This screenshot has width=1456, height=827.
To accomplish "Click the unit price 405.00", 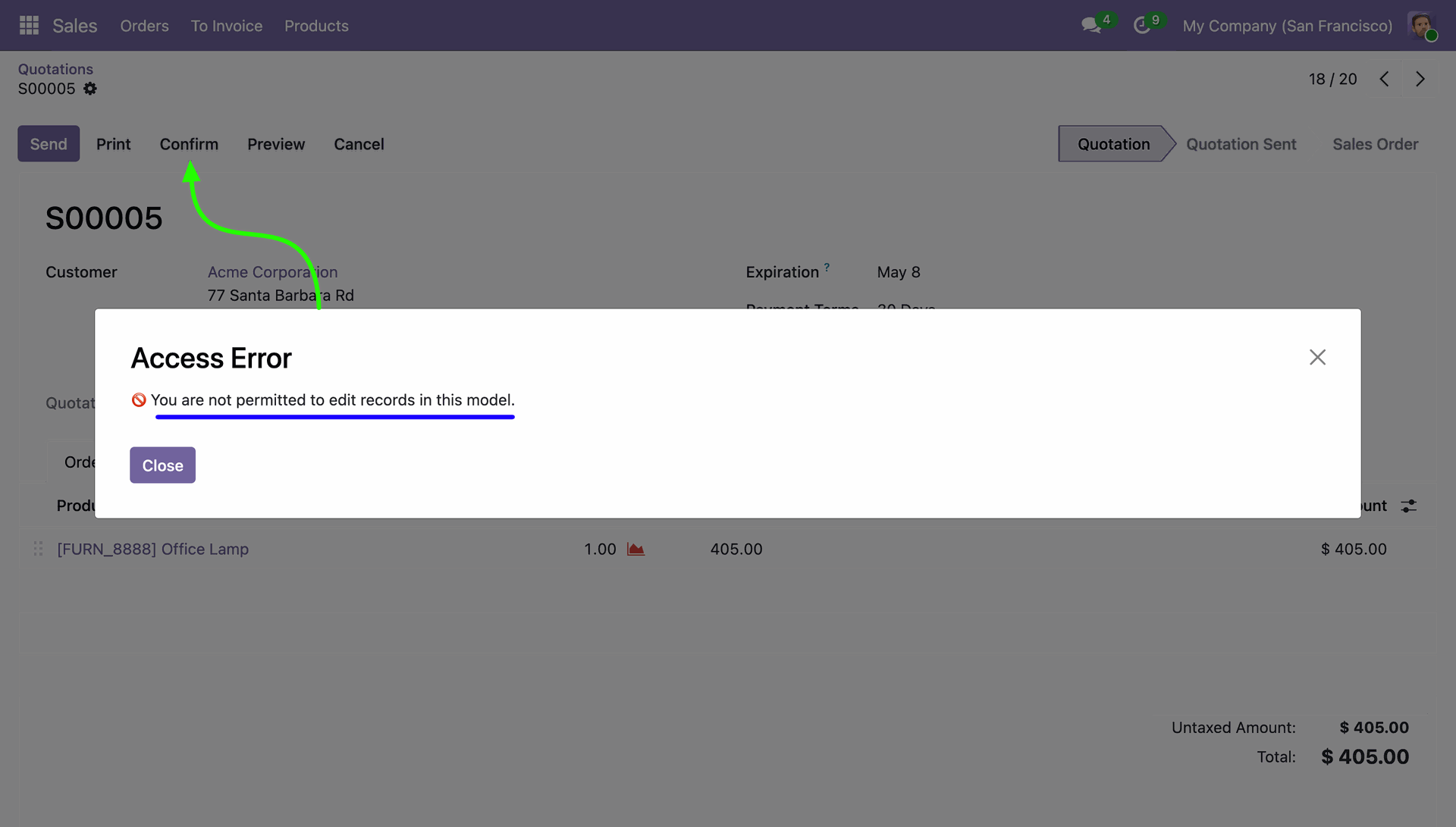I will 736,549.
